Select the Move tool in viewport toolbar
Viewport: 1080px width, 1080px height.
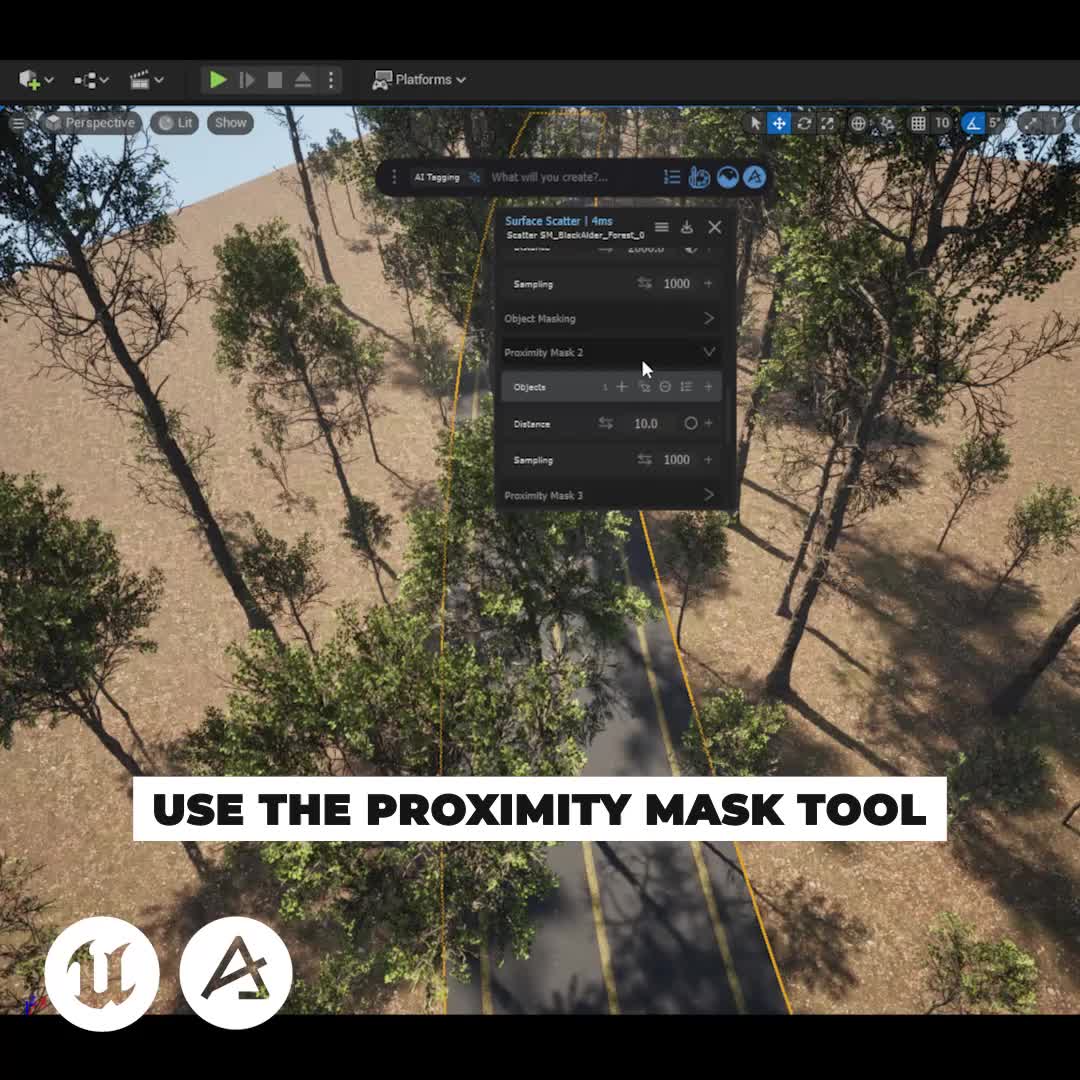tap(779, 122)
